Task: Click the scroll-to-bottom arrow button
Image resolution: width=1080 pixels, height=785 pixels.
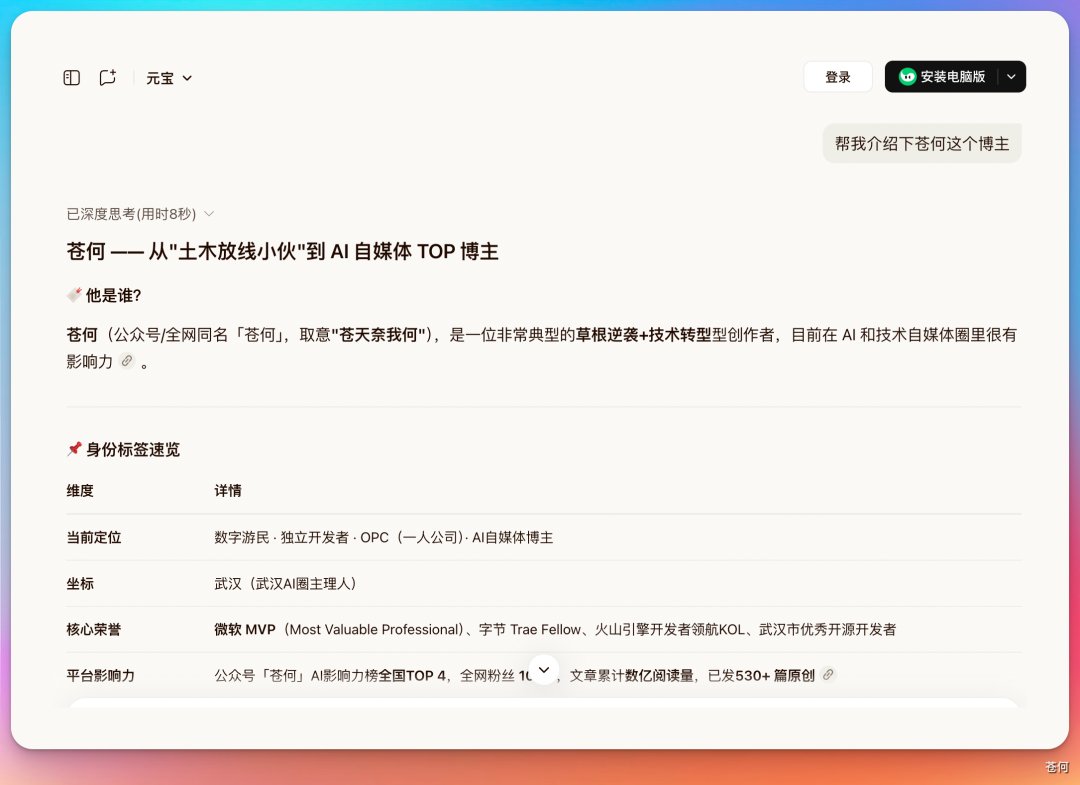Action: click(x=543, y=670)
